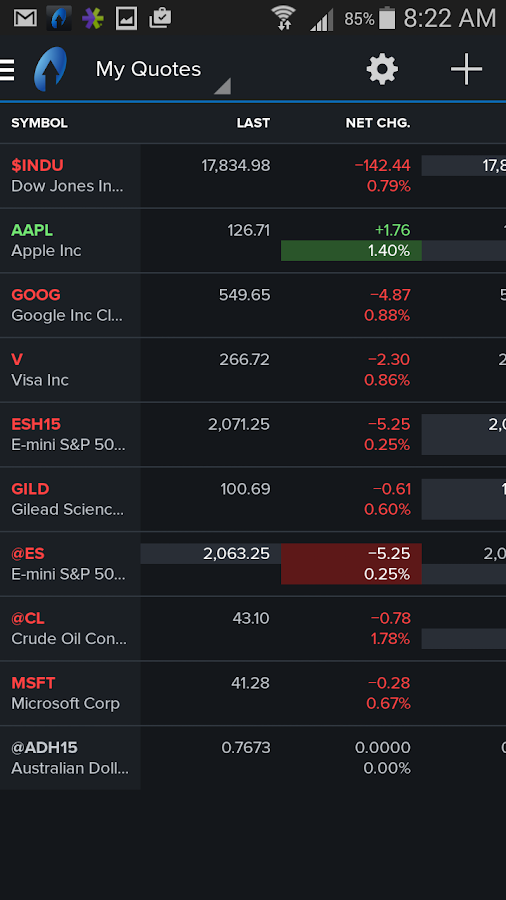Tap AAPL +1.76 net change

coord(392,230)
